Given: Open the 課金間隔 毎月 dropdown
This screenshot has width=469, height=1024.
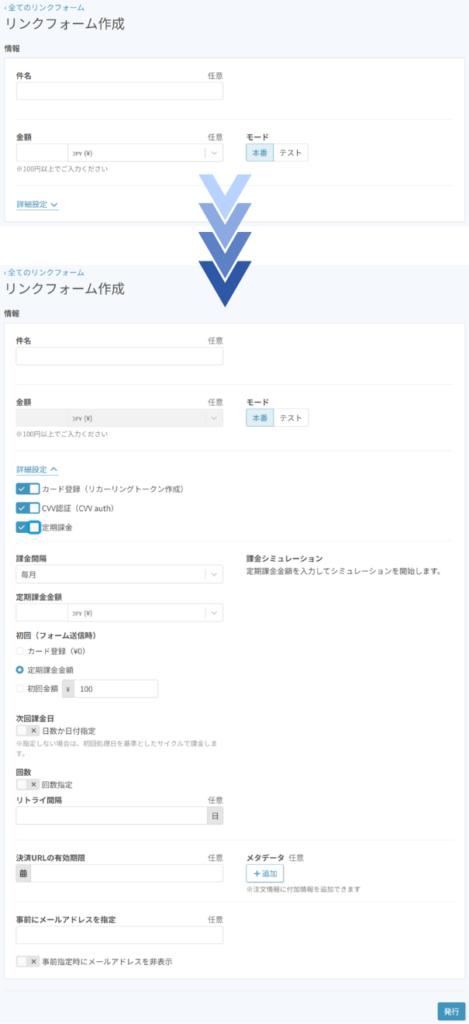Looking at the screenshot, I should (x=120, y=574).
